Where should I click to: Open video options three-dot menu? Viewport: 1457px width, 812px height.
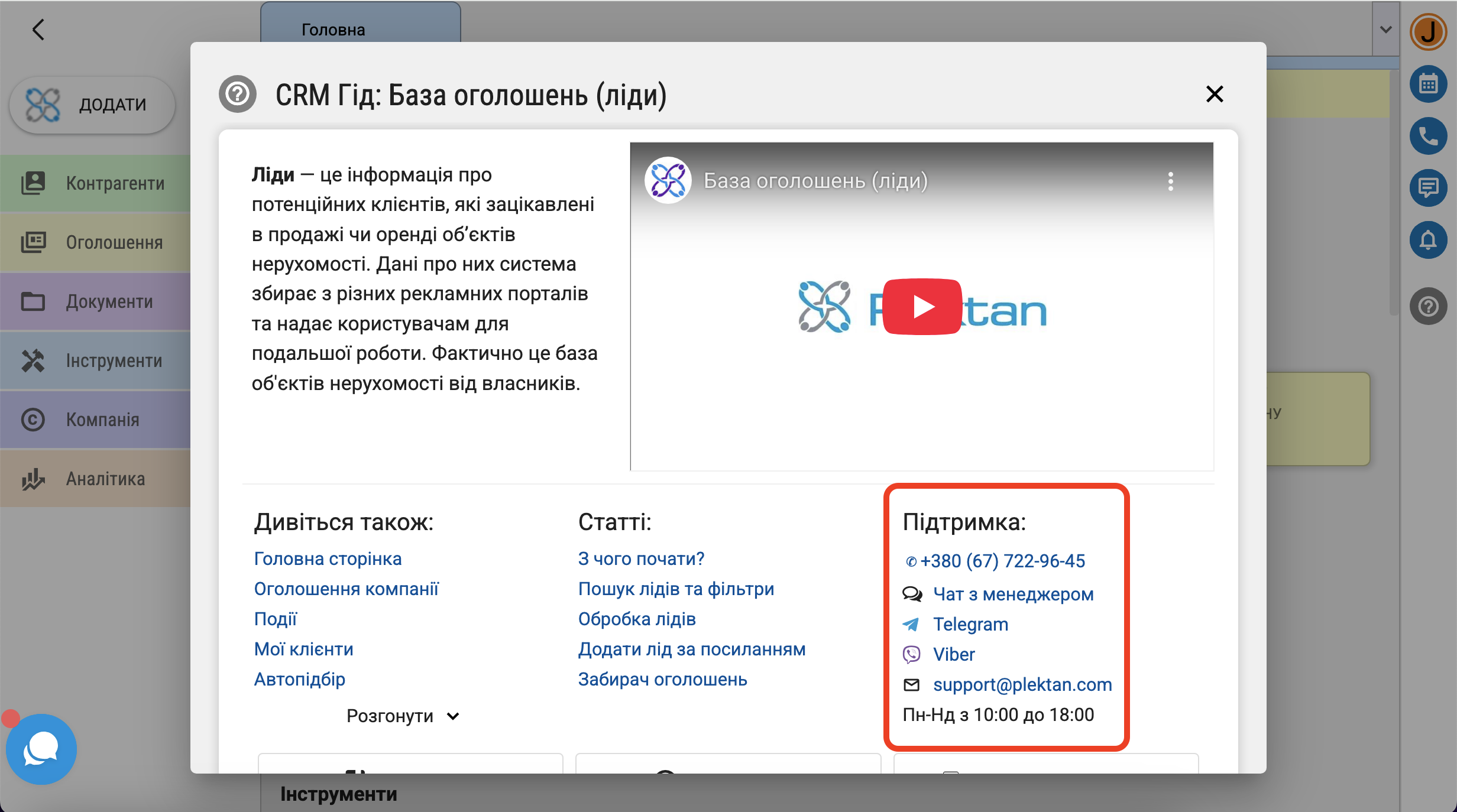point(1170,181)
